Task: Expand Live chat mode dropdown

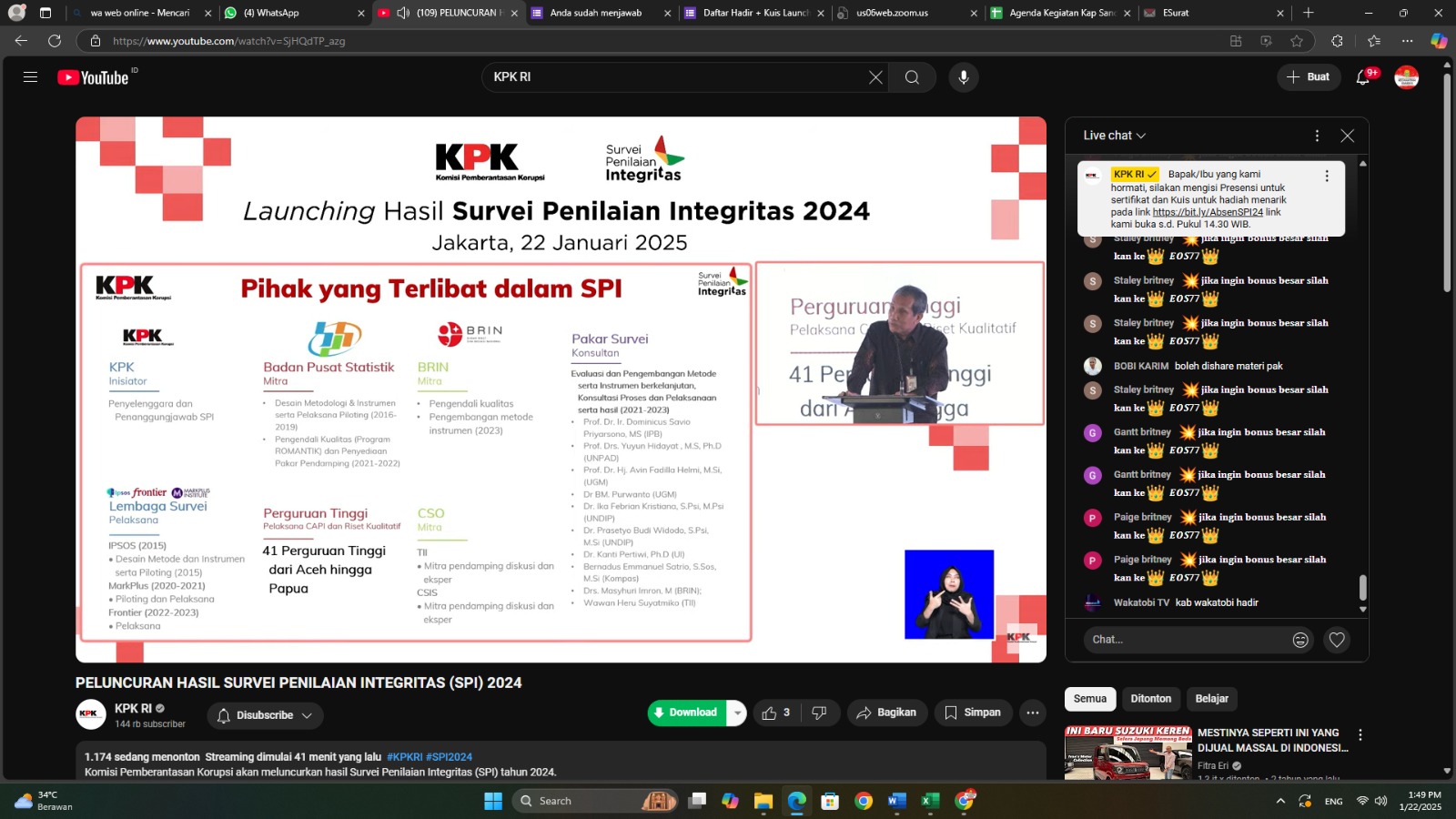Action: point(1115,136)
